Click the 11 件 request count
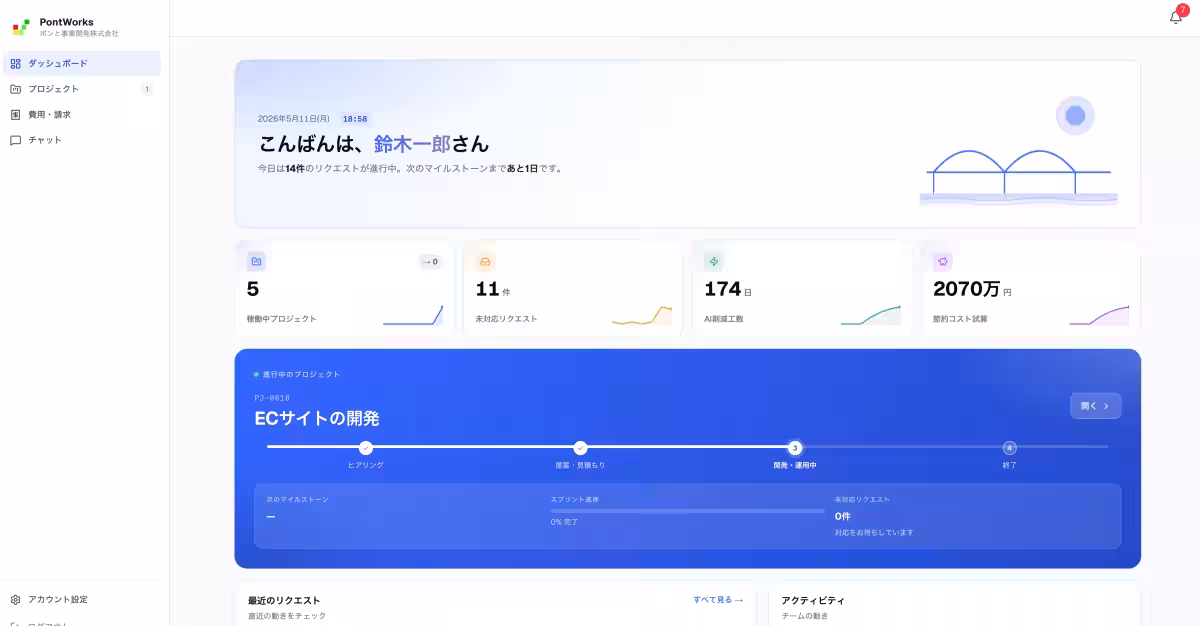1200x626 pixels. (493, 290)
